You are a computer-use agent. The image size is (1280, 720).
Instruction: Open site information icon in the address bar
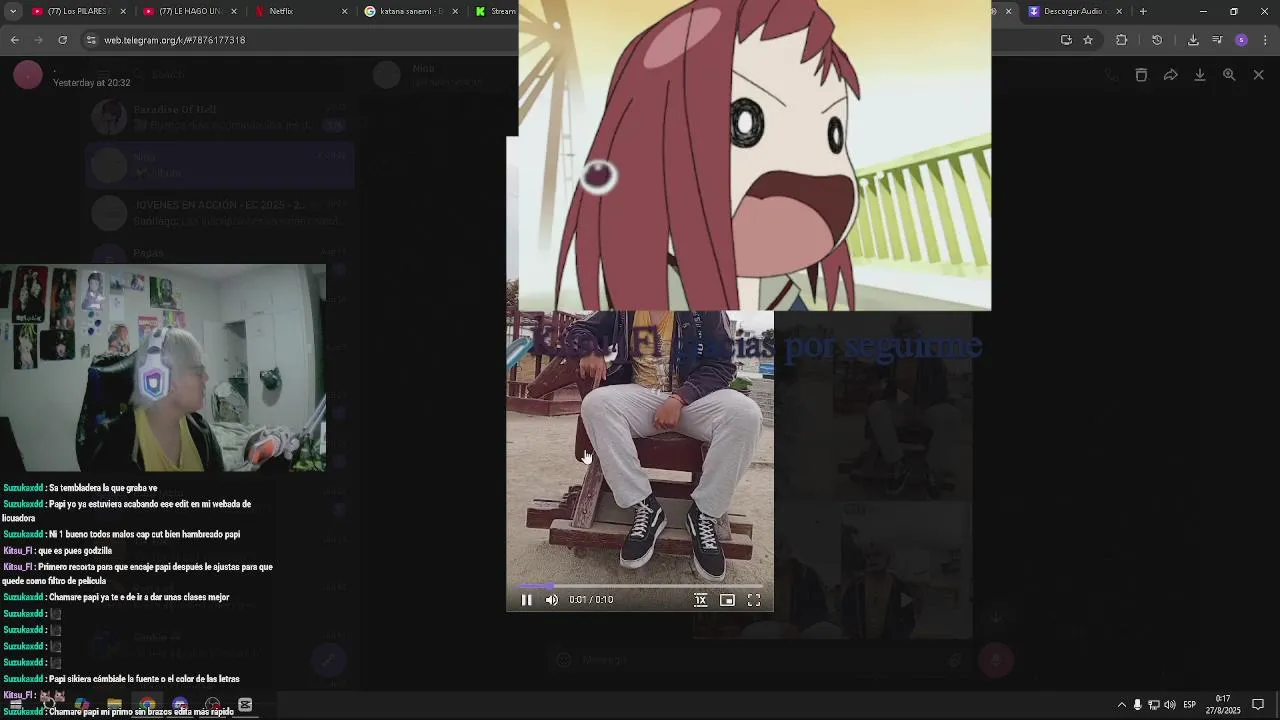click(91, 40)
